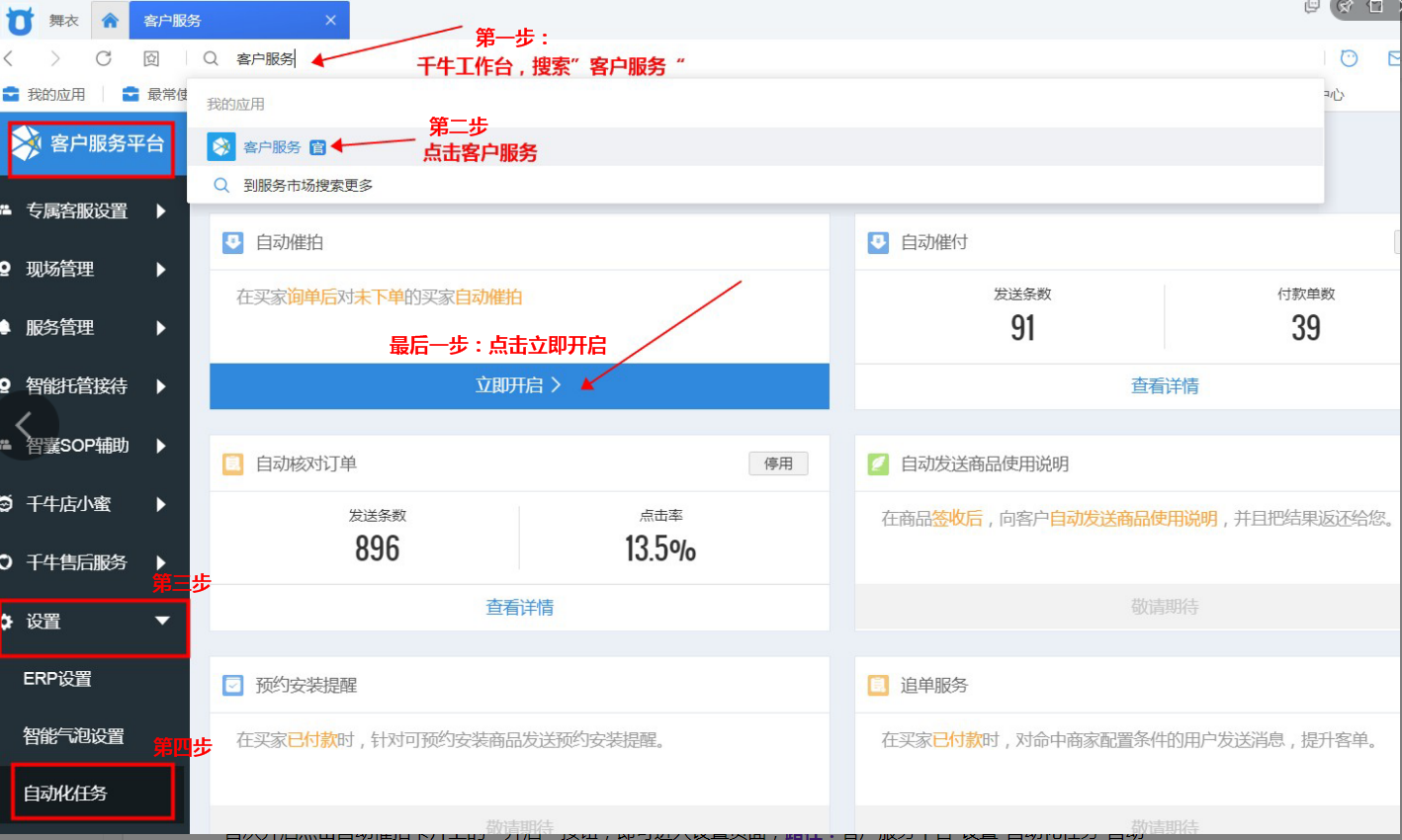The image size is (1402, 840).
Task: Click the search magnifier icon in address bar
Action: (211, 58)
